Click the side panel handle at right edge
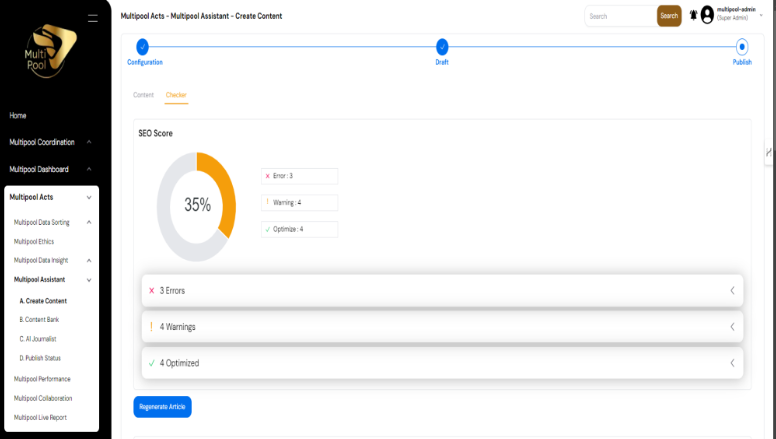The image size is (776, 439). [769, 152]
